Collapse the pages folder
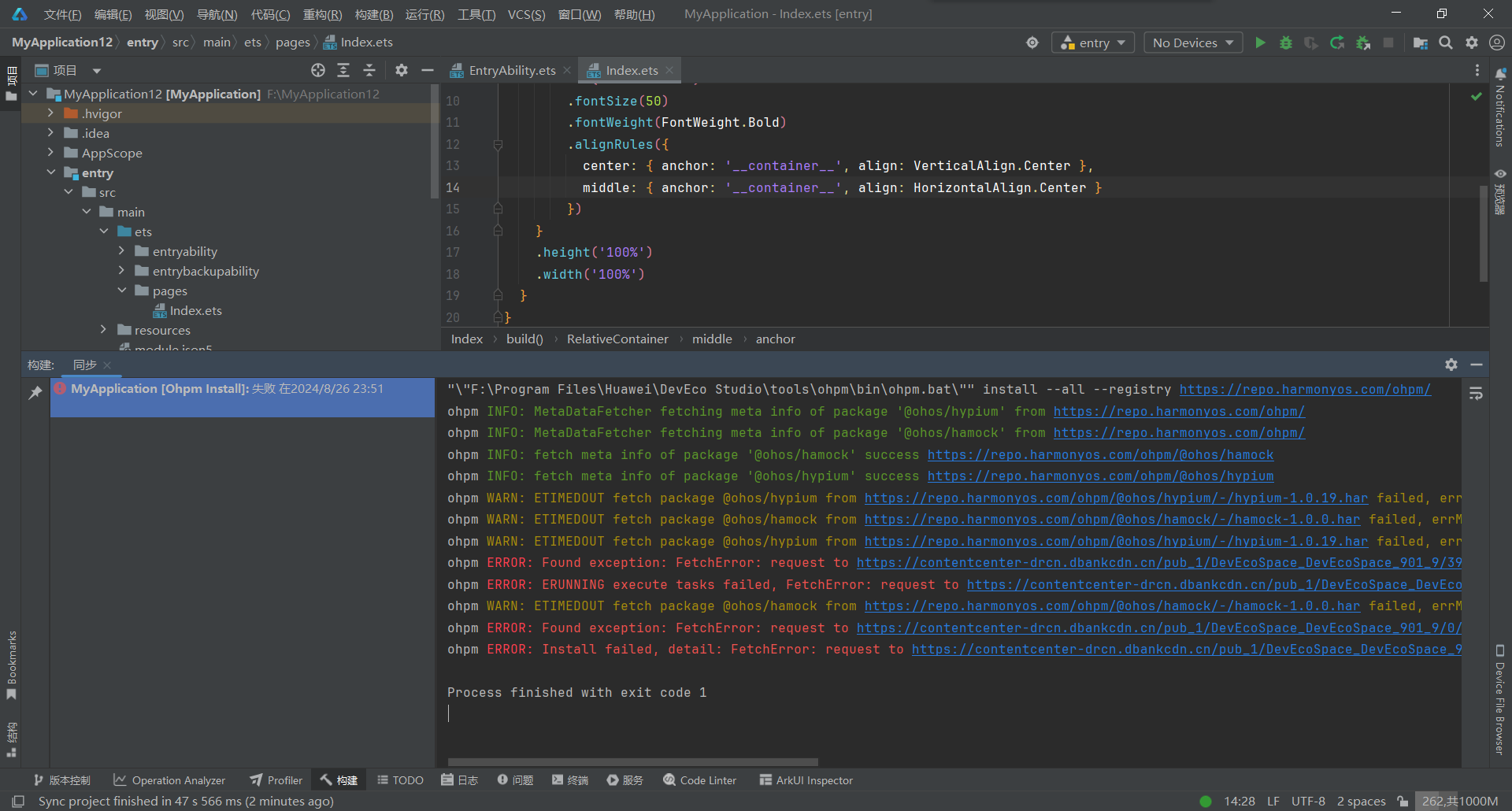 point(121,291)
